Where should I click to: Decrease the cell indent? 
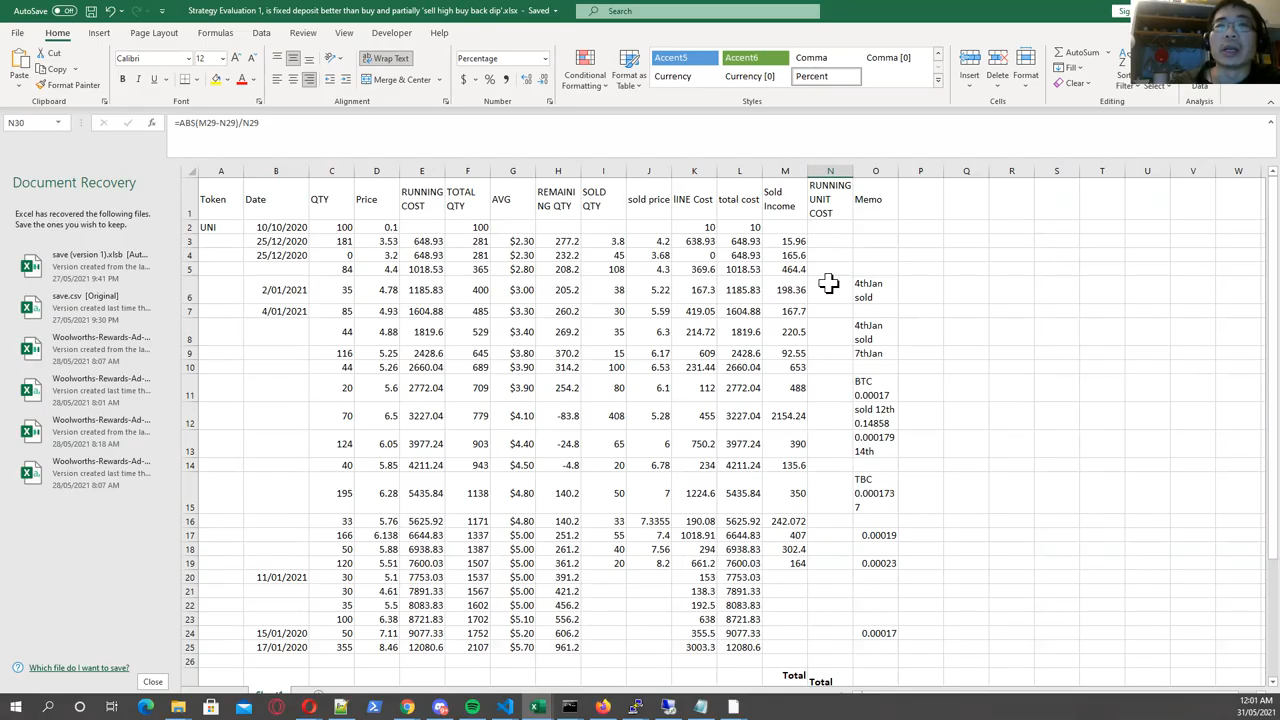pos(330,79)
